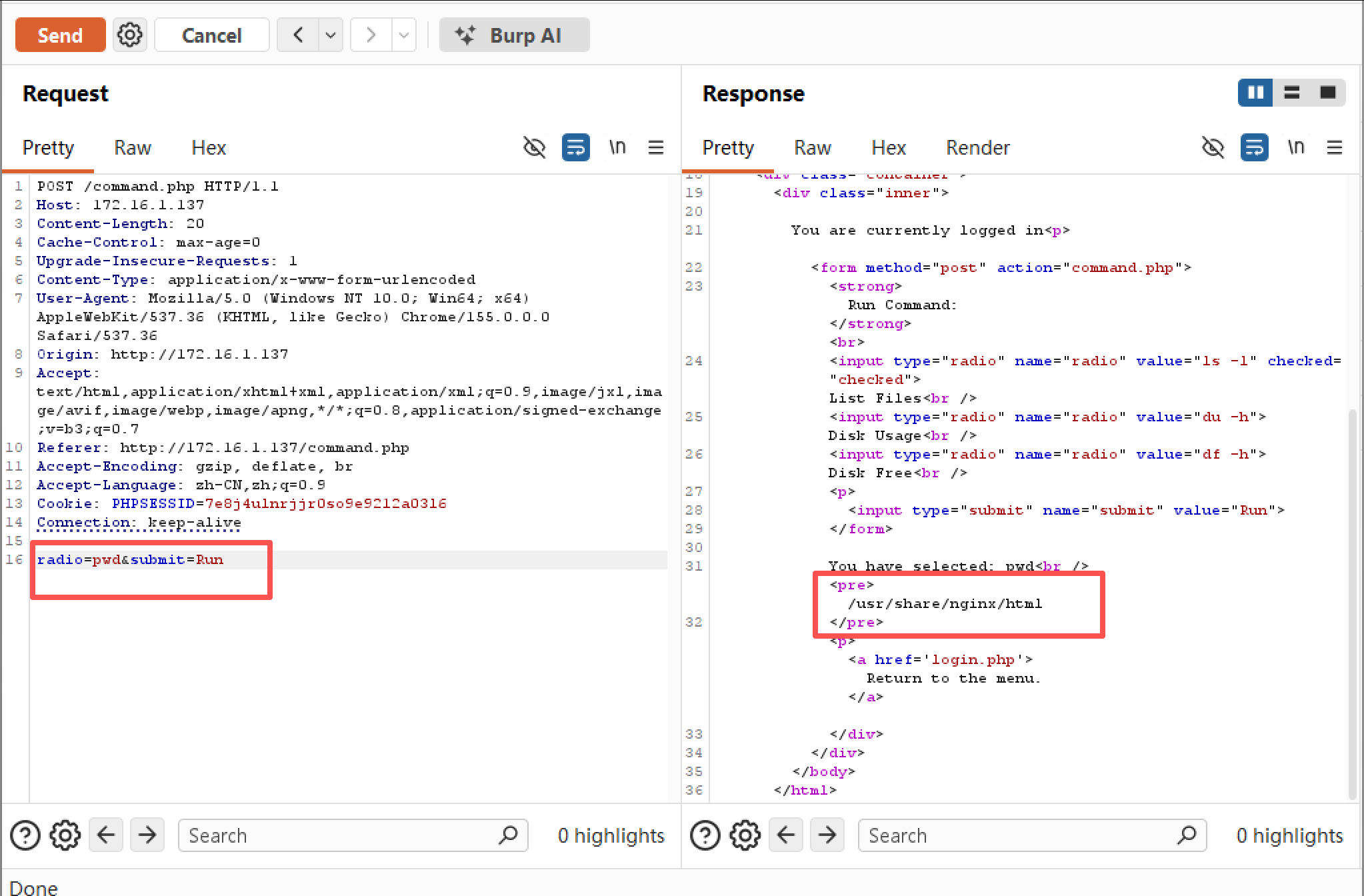Click magnifier icon in Request search
This screenshot has height=896, width=1364.
click(x=509, y=835)
